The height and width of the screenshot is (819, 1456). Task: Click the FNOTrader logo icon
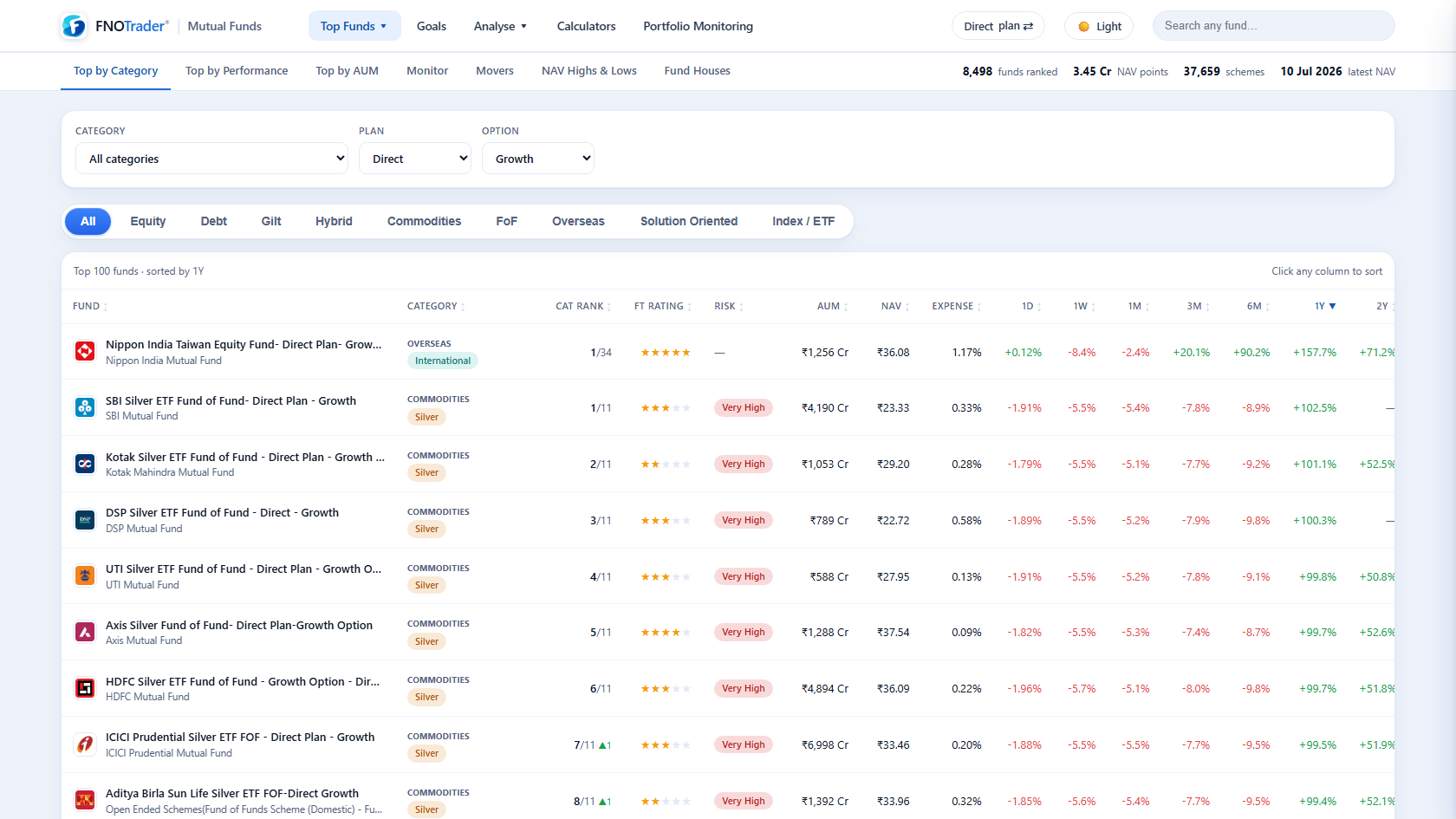tap(74, 26)
